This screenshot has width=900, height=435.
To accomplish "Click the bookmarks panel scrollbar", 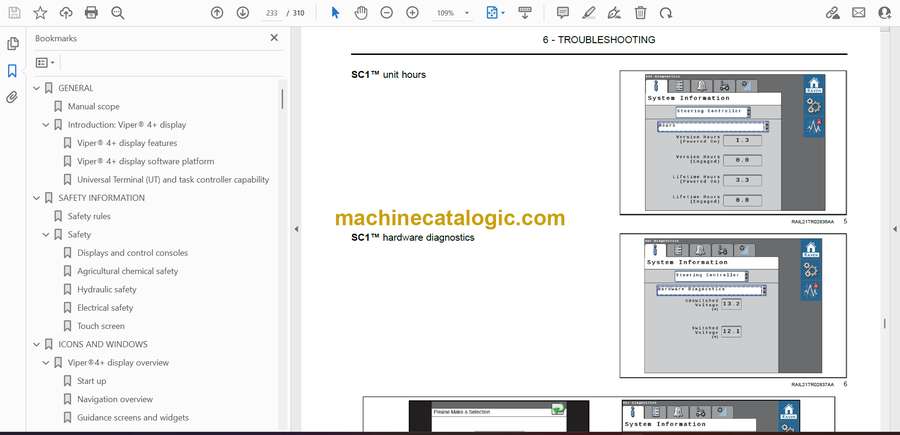I will [x=282, y=100].
